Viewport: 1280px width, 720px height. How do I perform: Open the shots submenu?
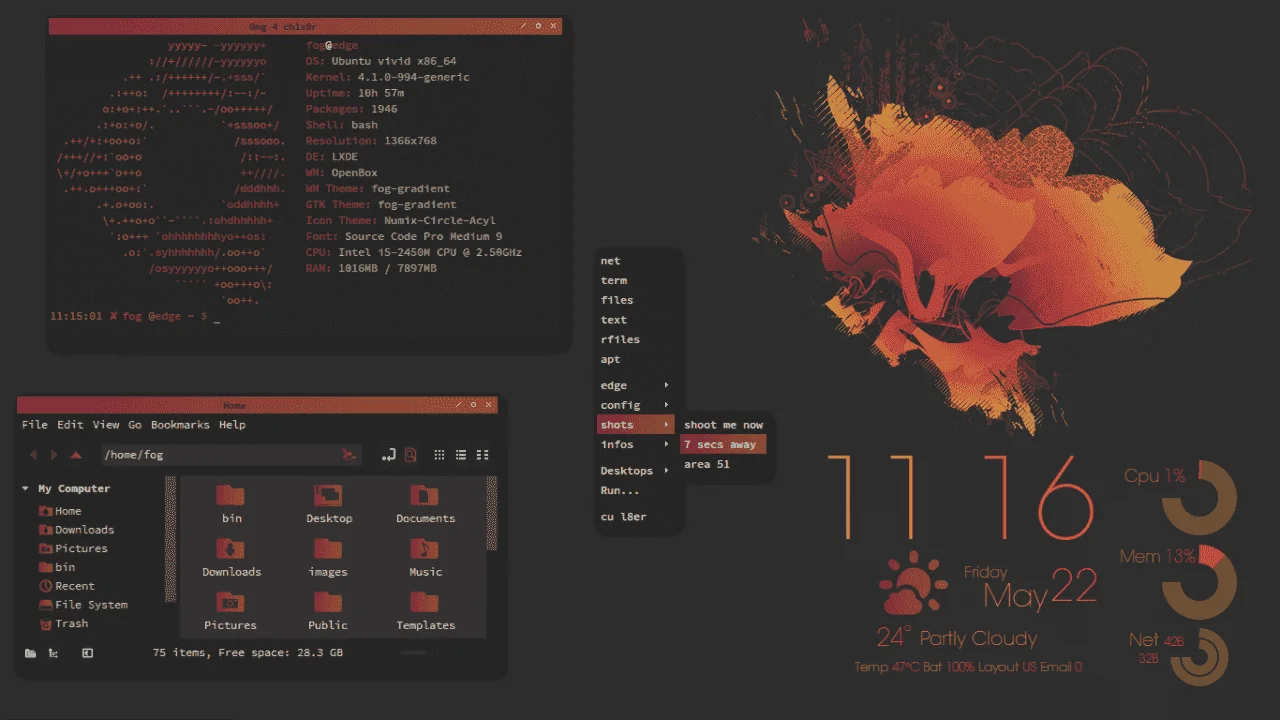635,425
